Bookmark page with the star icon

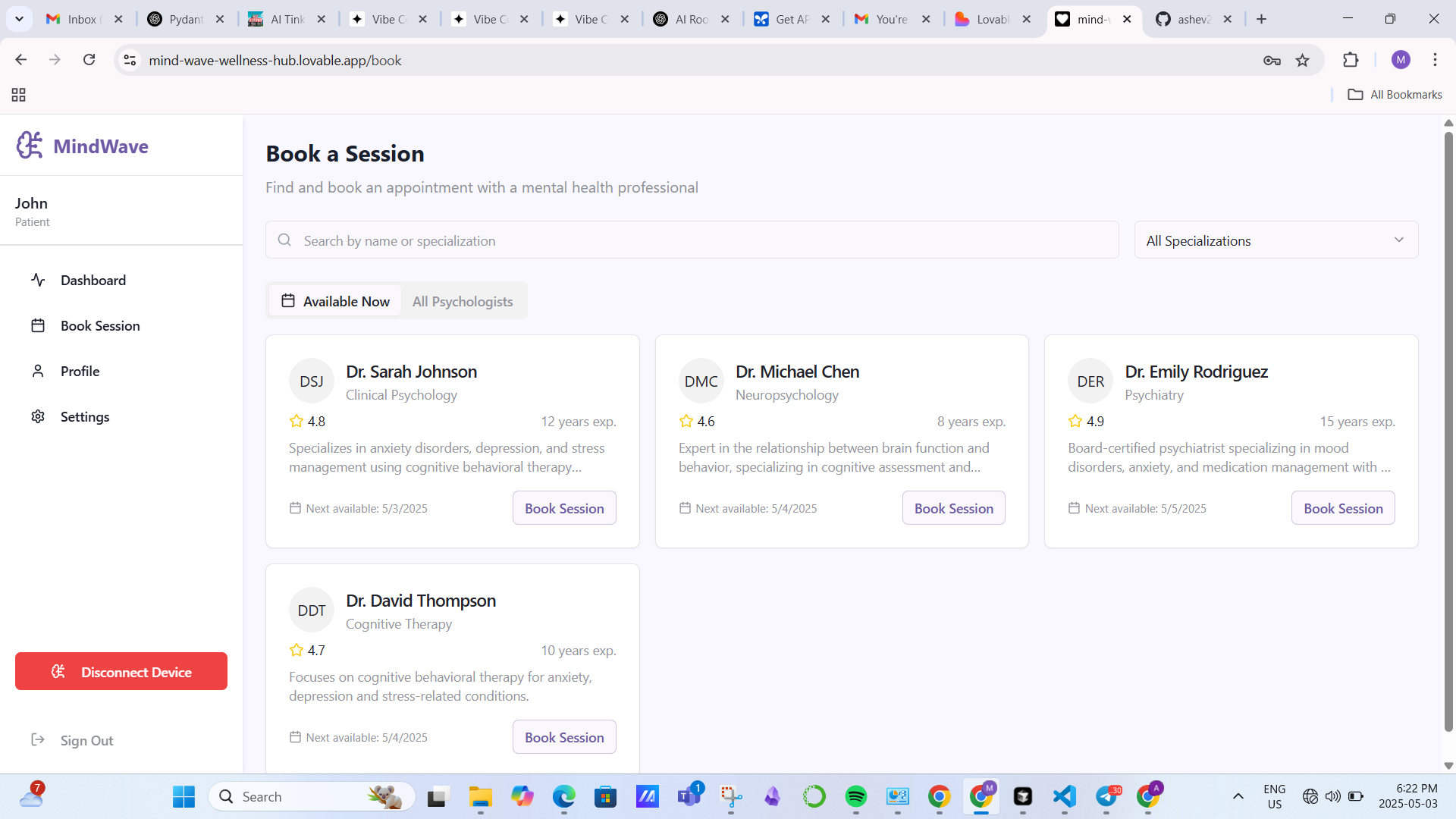1302,61
